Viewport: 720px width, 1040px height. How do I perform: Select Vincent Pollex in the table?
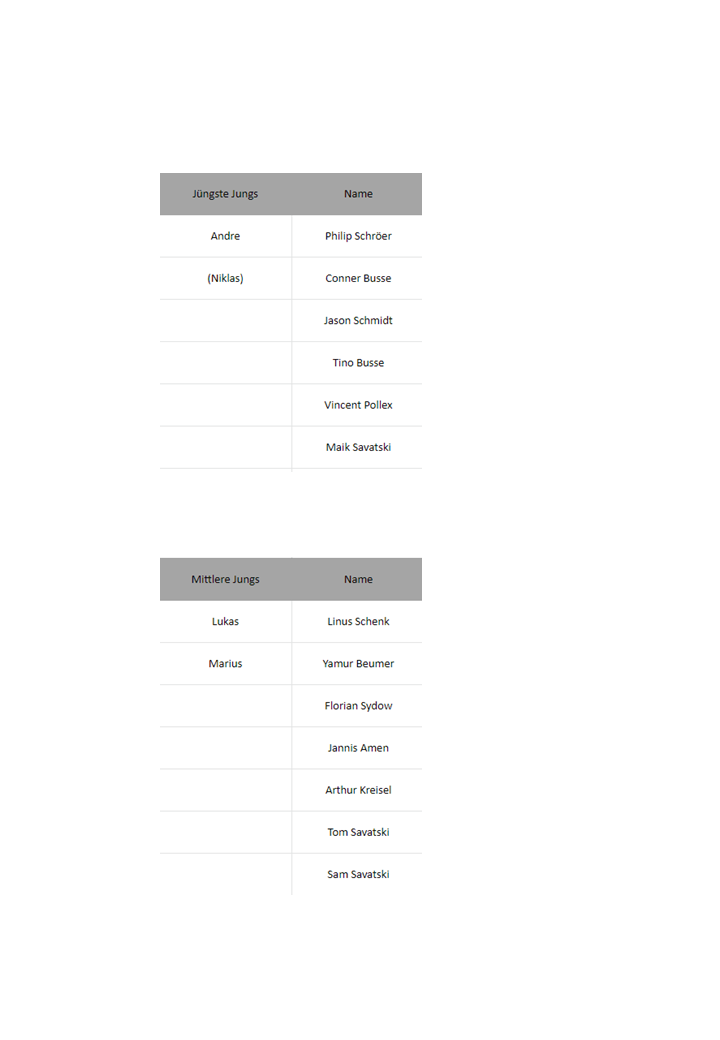358,405
